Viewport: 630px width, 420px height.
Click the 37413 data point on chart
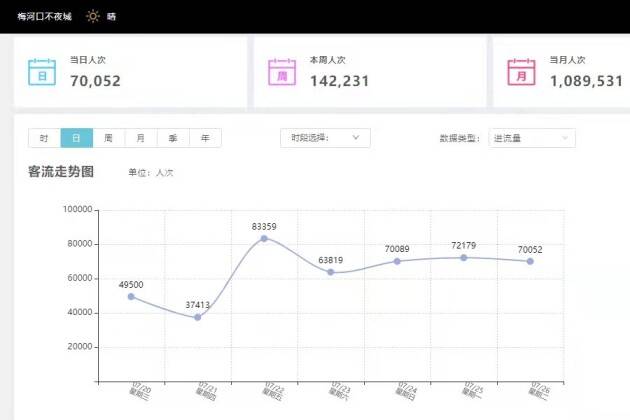(x=198, y=317)
